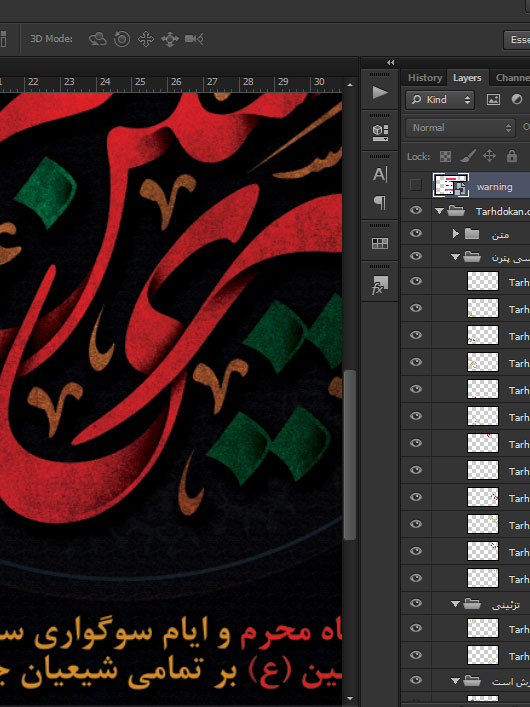Hide the پترن group
530x707 pixels.
[416, 256]
